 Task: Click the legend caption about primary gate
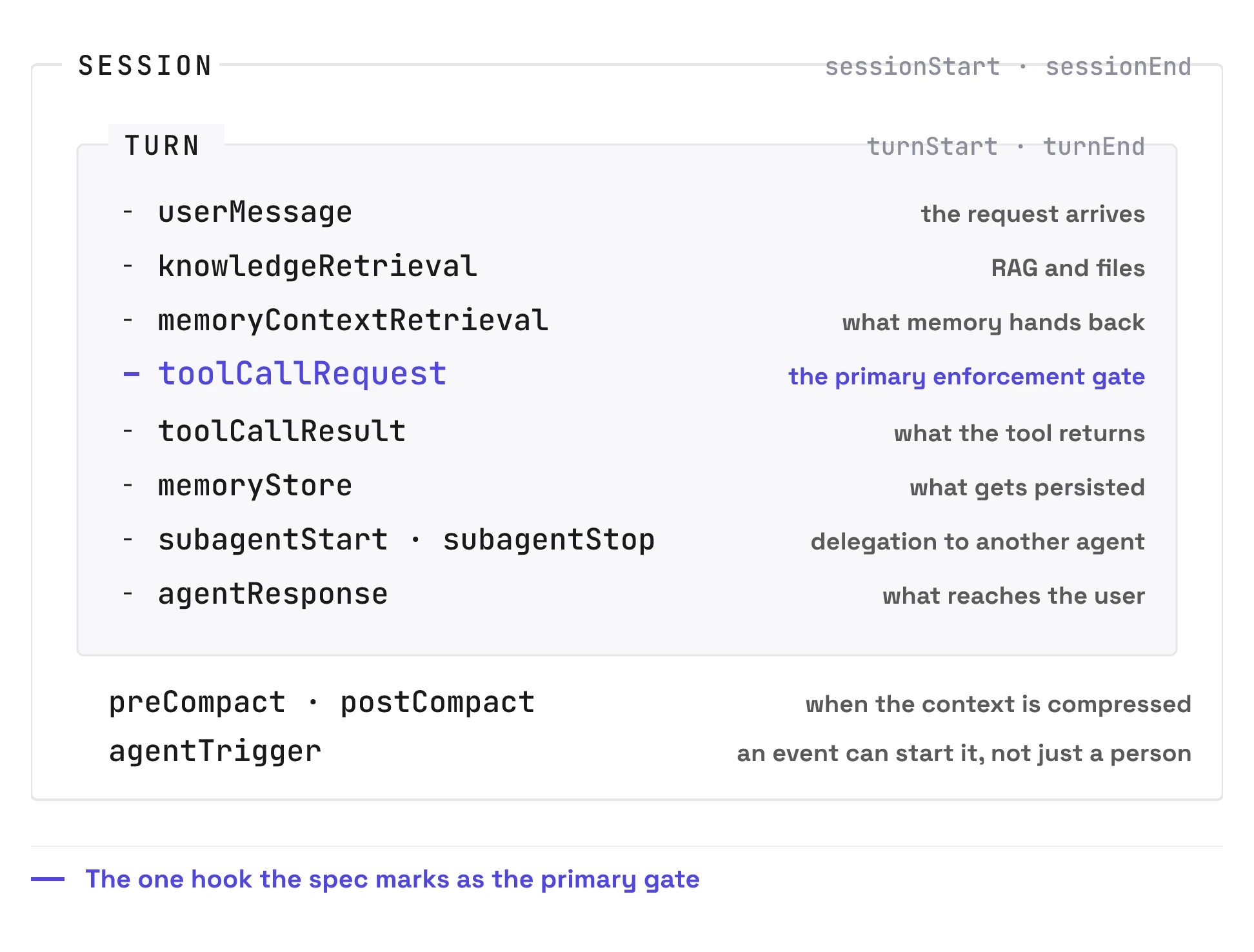(392, 879)
